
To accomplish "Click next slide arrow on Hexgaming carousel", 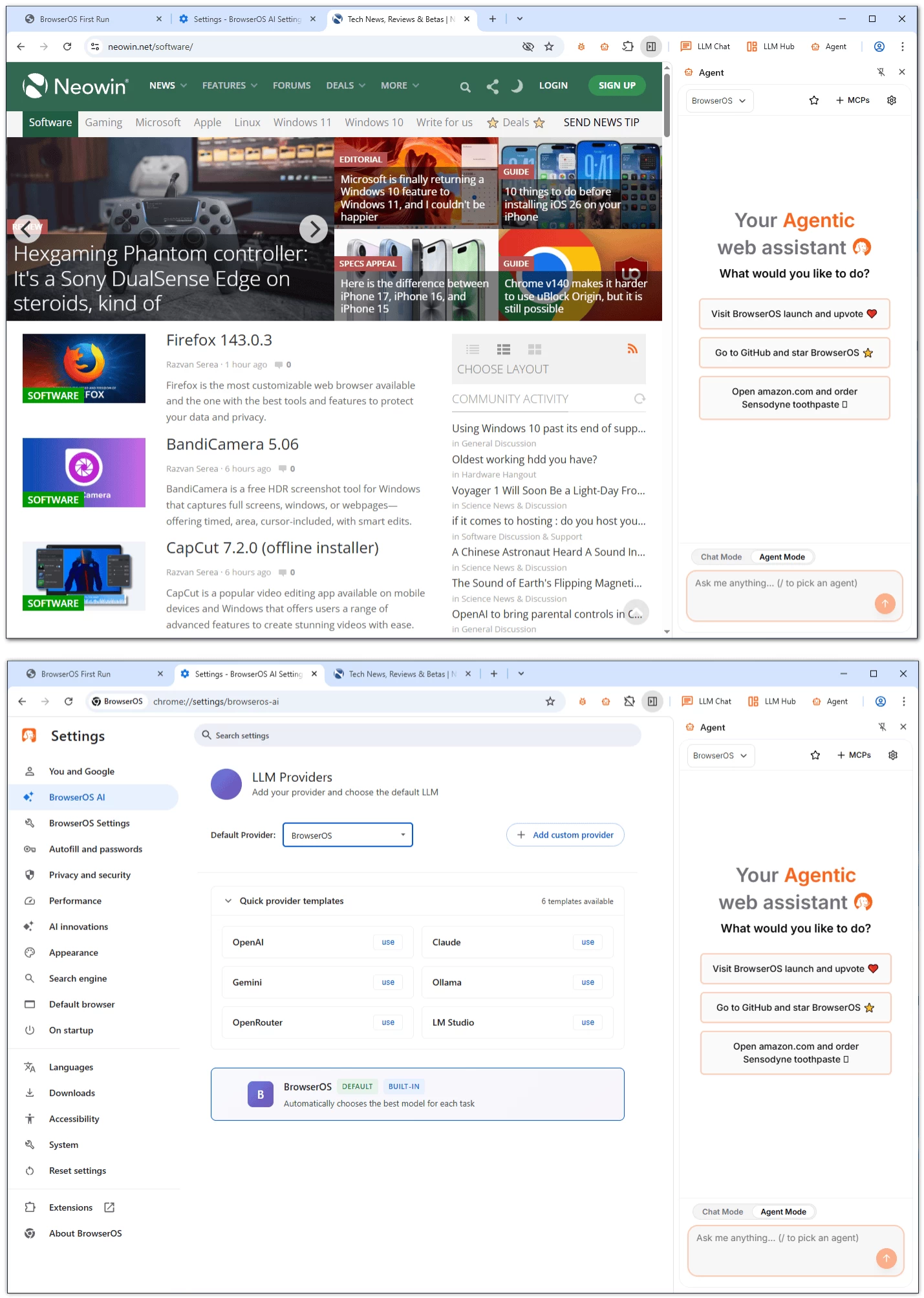I will pos(314,229).
